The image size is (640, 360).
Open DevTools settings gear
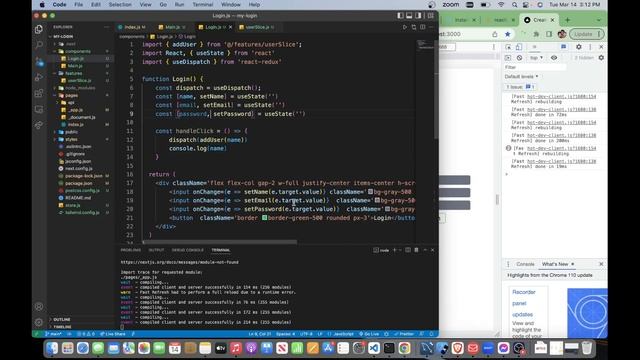pos(578,47)
